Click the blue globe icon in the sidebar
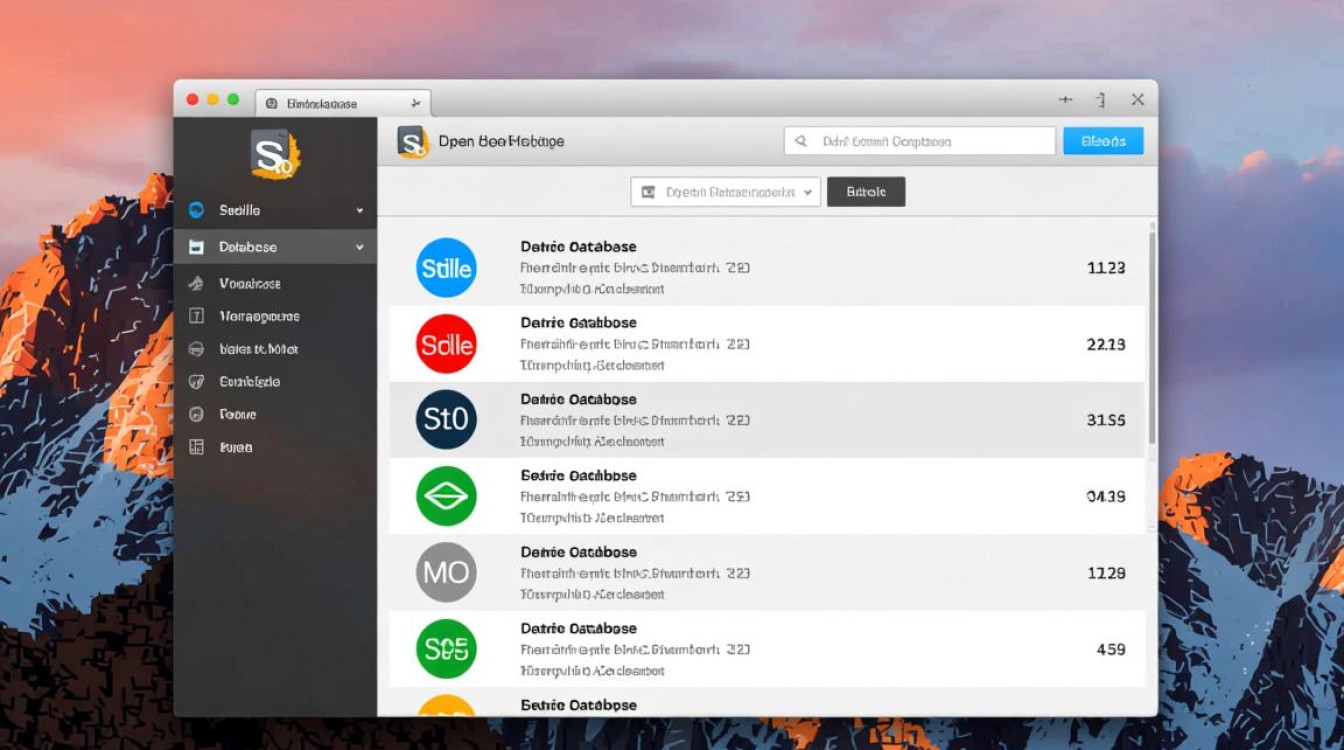1344x750 pixels. pos(197,210)
